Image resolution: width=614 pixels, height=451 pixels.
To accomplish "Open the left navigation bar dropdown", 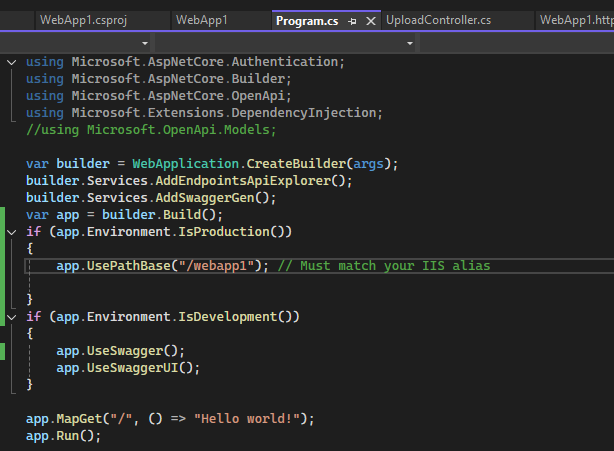I will pyautogui.click(x=145, y=43).
